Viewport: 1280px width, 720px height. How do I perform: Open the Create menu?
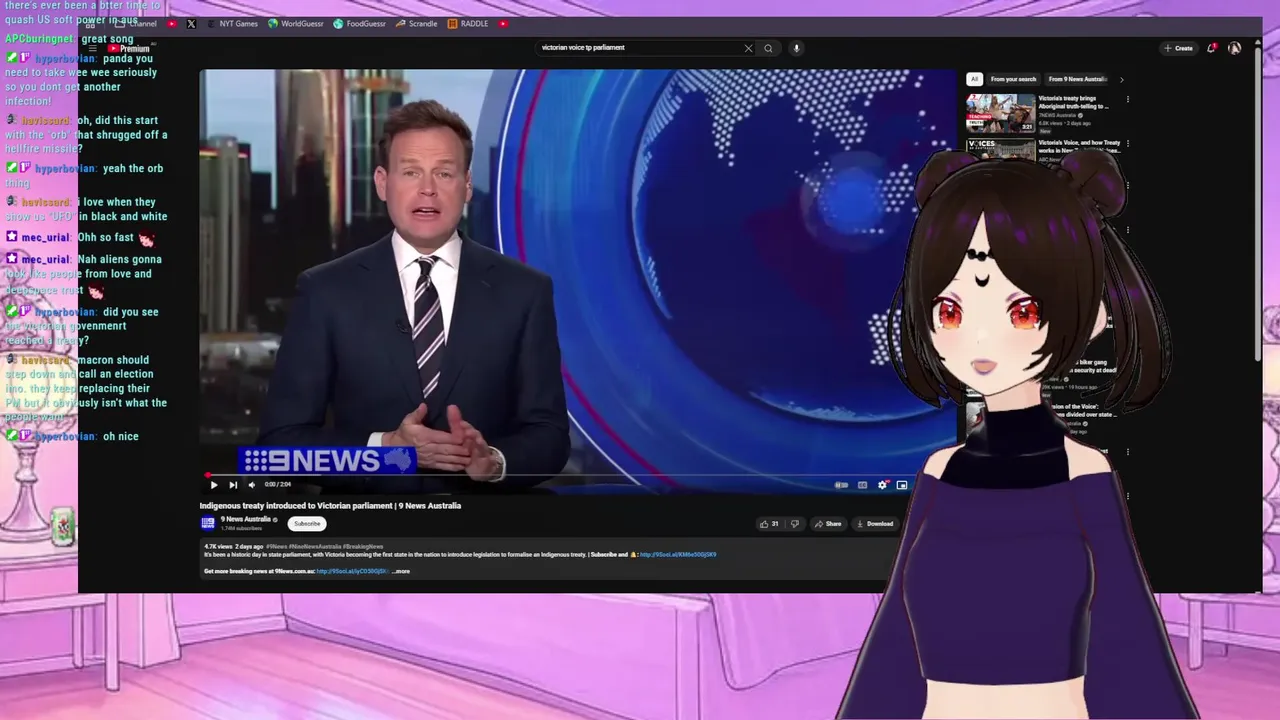point(1178,48)
